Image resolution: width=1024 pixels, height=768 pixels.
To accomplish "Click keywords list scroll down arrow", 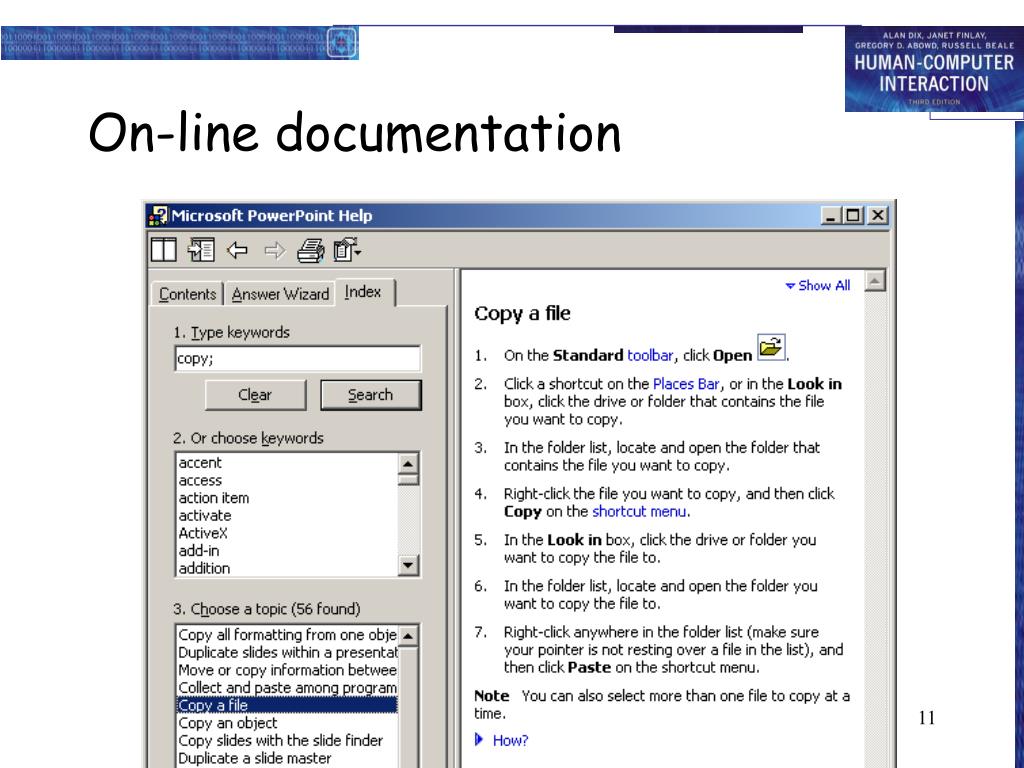I will tap(408, 565).
